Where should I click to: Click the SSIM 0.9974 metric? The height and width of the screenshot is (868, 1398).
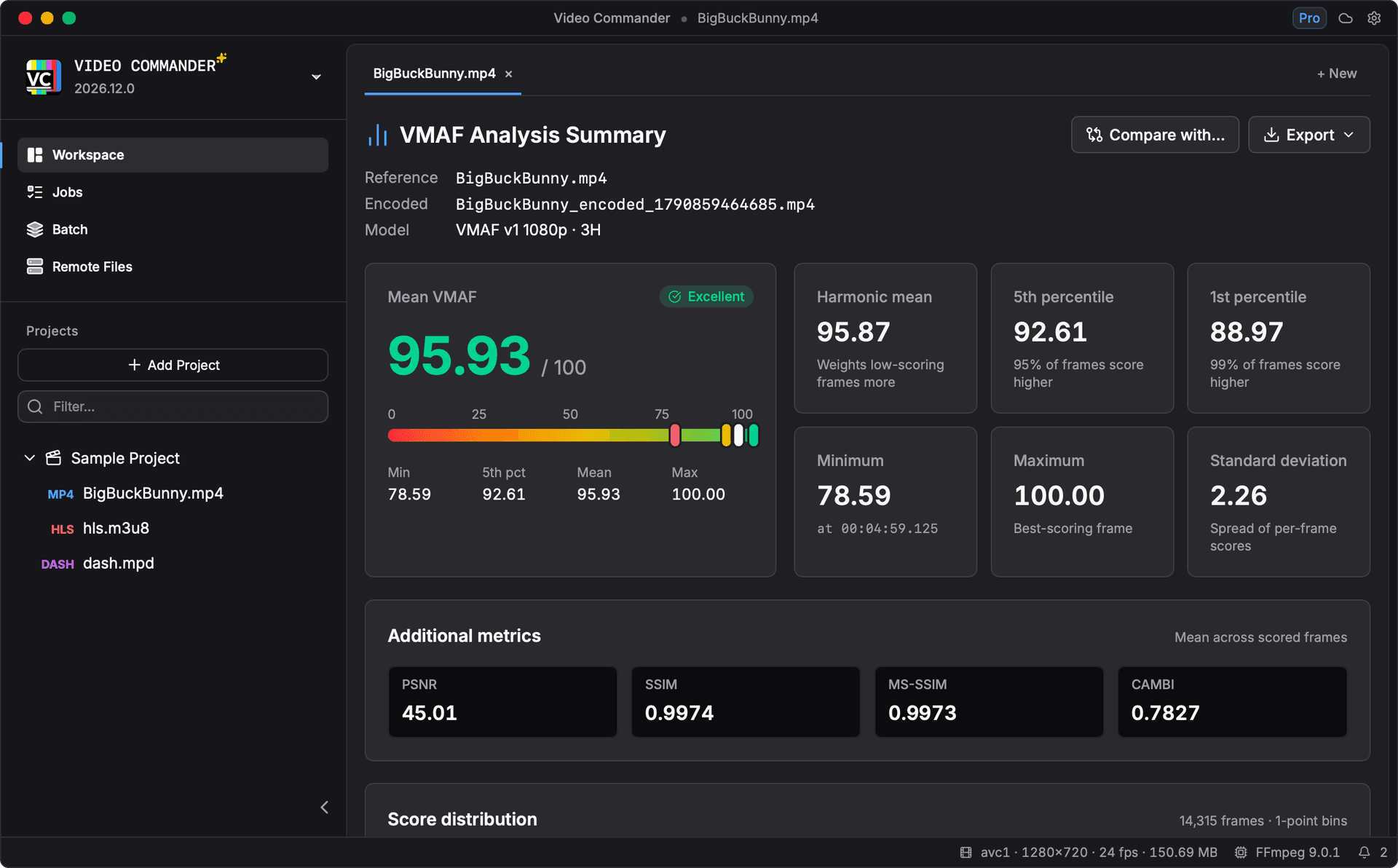pos(746,702)
